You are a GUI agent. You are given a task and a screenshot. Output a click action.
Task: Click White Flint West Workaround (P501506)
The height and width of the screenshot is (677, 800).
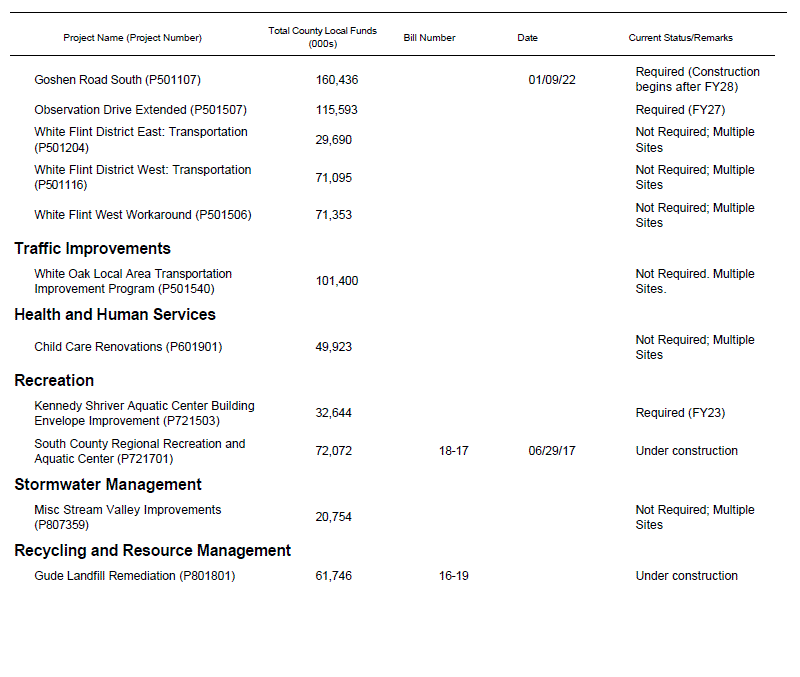coord(142,215)
